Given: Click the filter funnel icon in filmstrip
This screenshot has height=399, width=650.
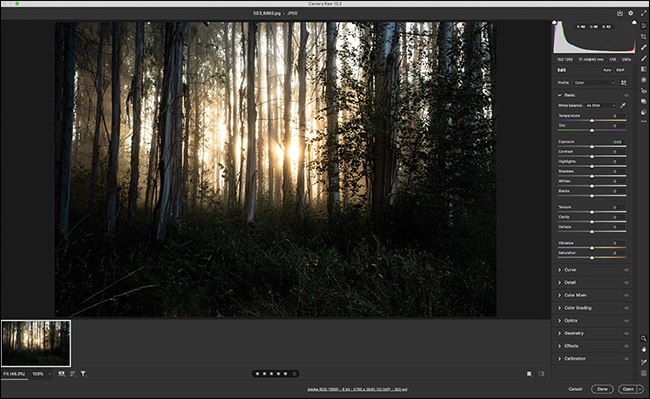Looking at the screenshot, I should [x=83, y=374].
